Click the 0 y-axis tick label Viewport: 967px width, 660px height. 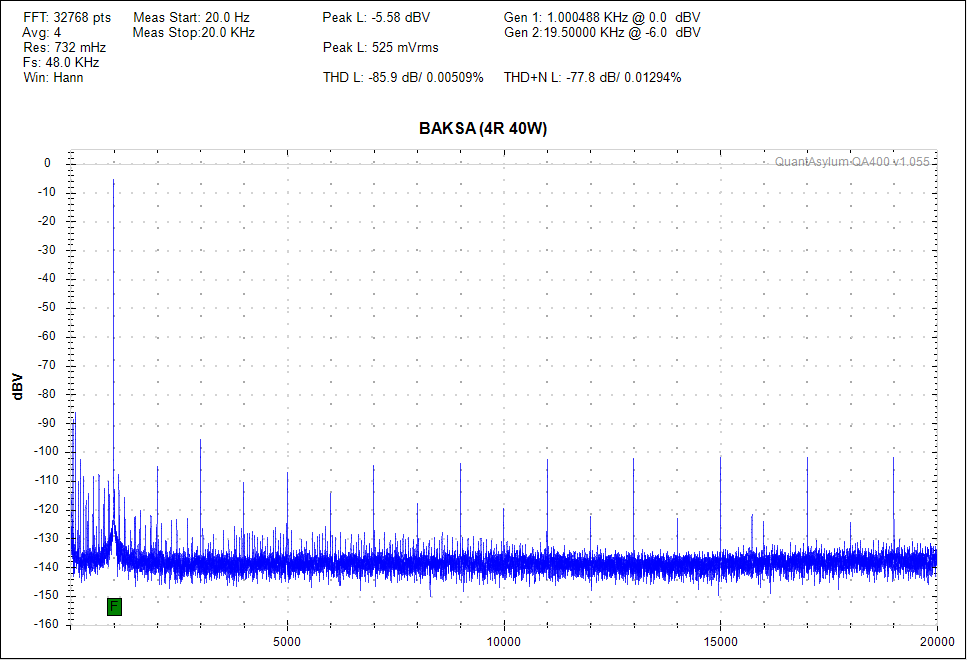47,163
